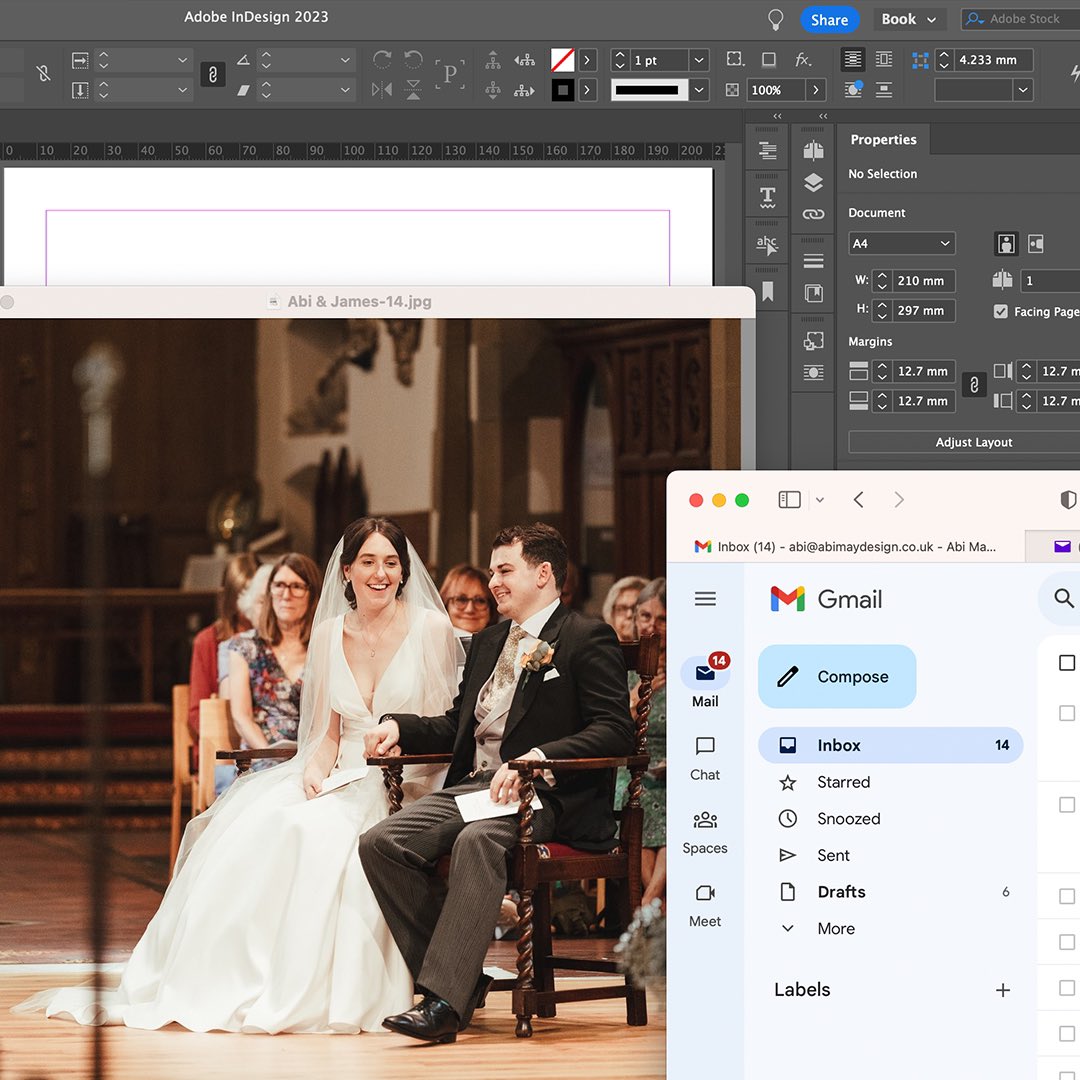Open the Snoozed folder
Viewport: 1080px width, 1080px height.
891,818
